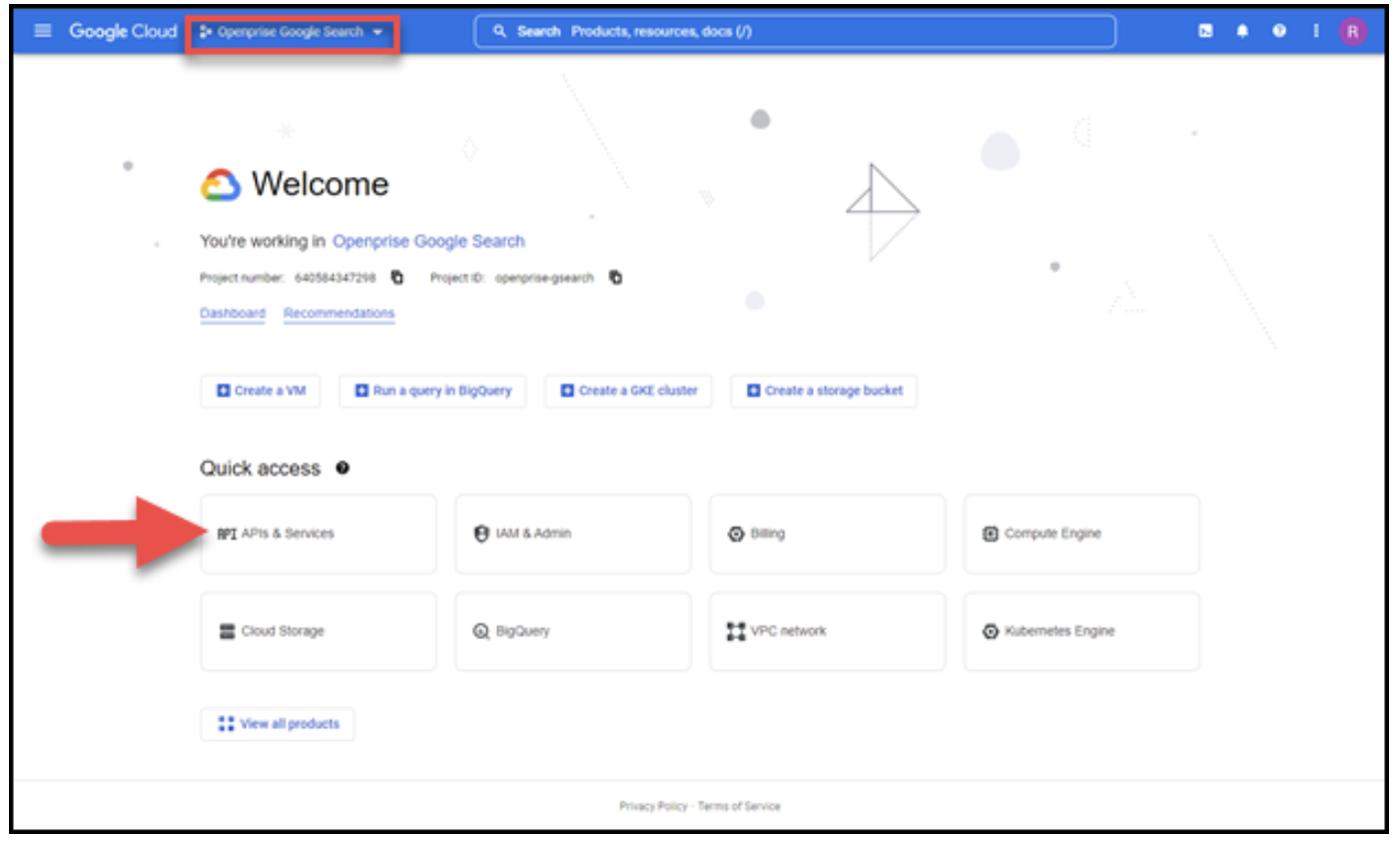The image size is (1400, 843).
Task: Open the Compute Engine quick access card
Action: pyautogui.click(x=1081, y=533)
